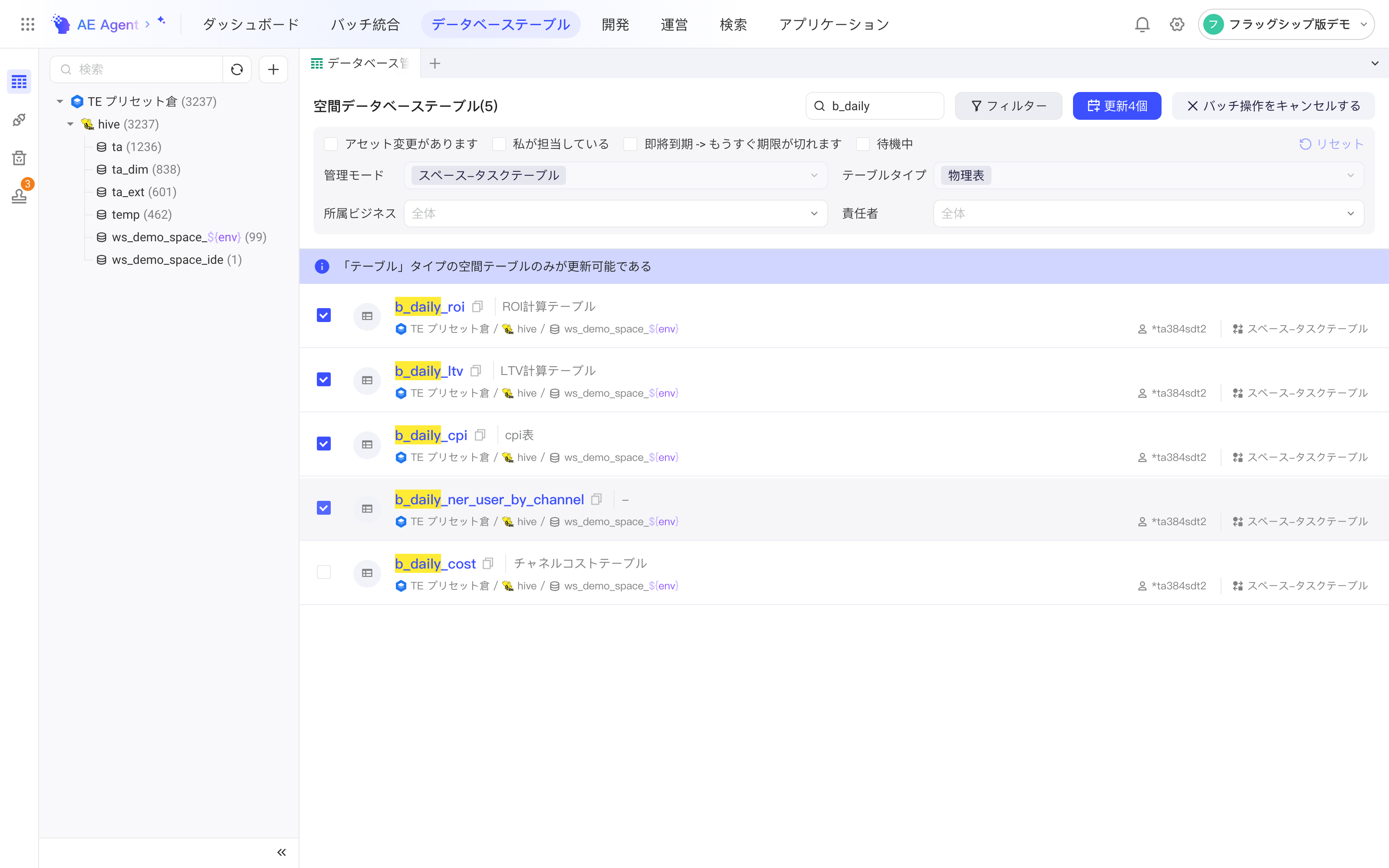Open settings gear icon in header
This screenshot has height=868, width=1389.
(x=1177, y=24)
